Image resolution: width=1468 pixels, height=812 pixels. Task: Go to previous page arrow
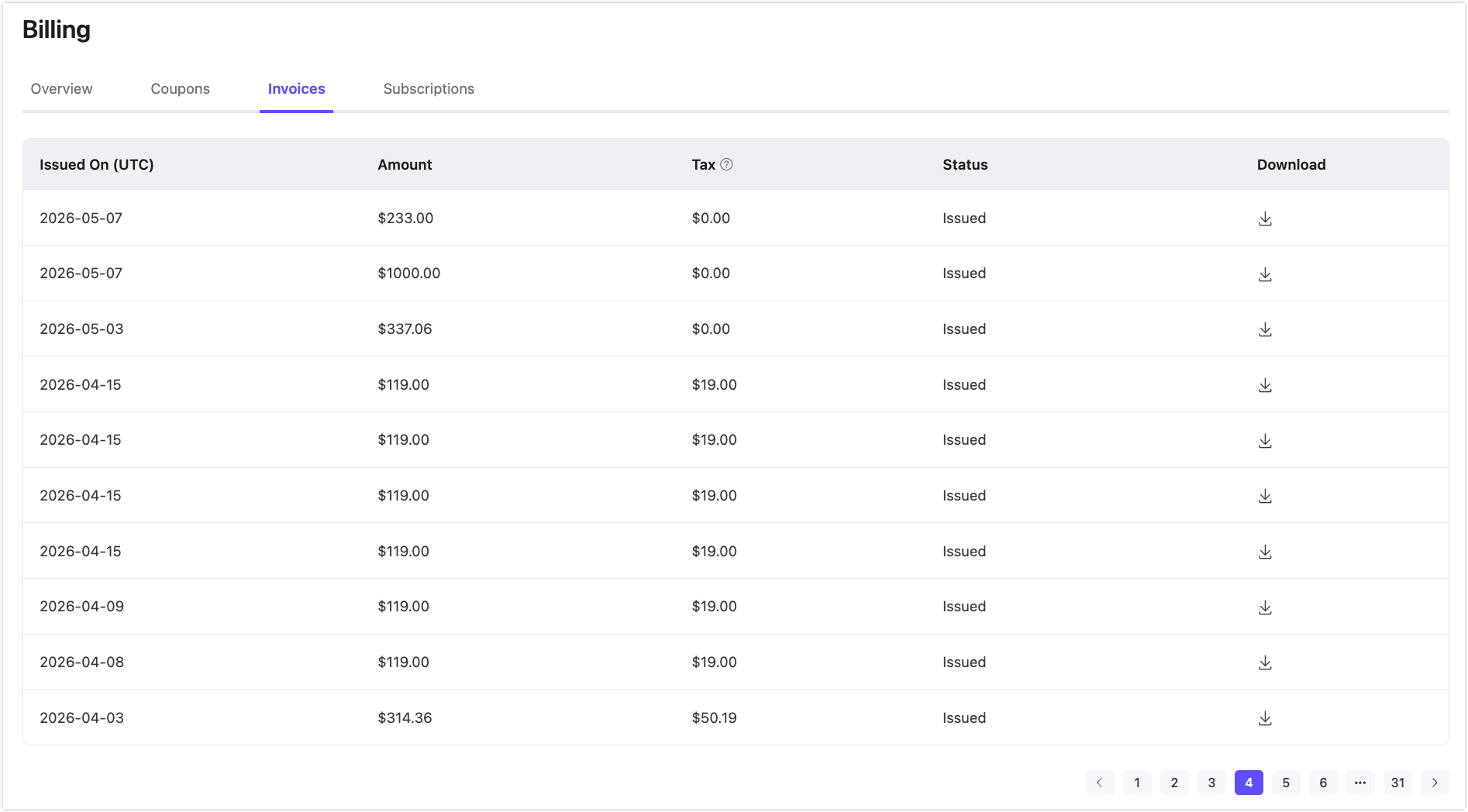click(x=1099, y=783)
